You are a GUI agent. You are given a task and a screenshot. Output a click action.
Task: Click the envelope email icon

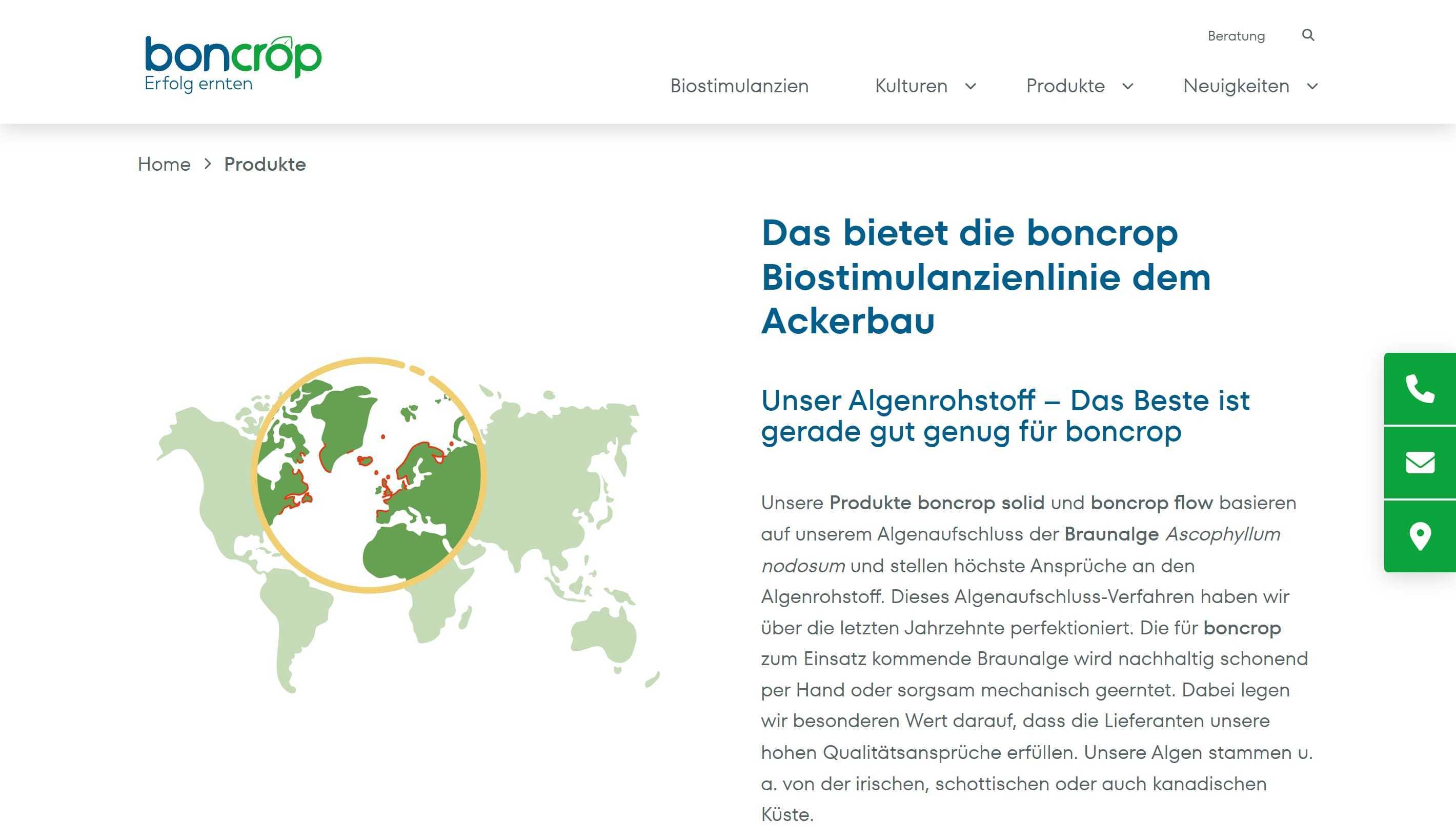coord(1420,462)
